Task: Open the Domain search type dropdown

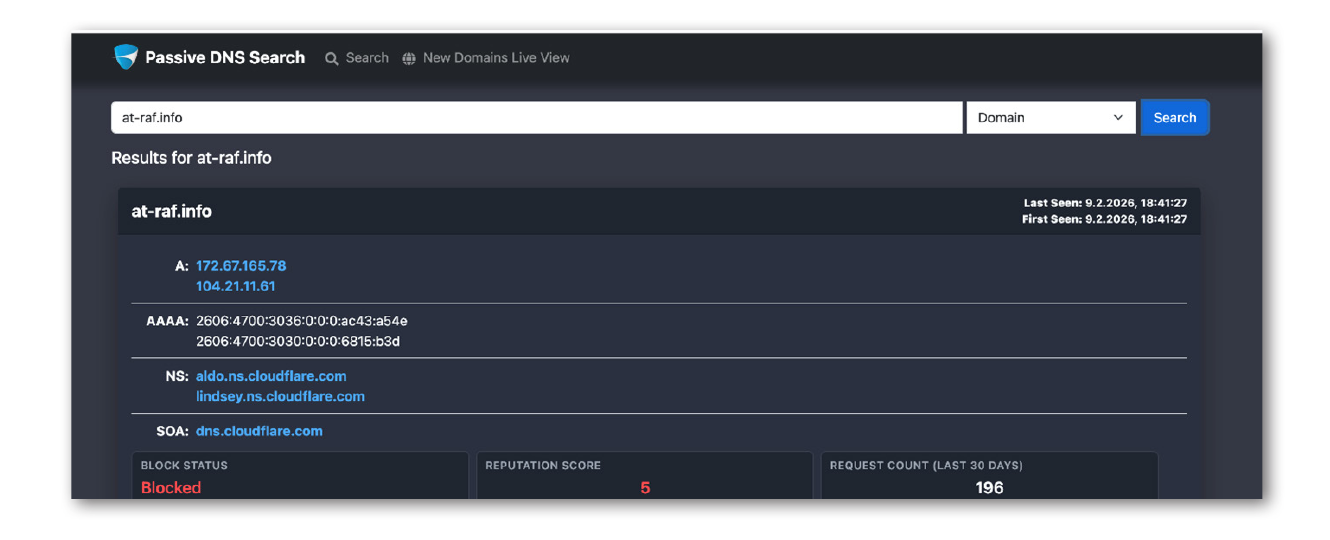Action: (x=1050, y=118)
